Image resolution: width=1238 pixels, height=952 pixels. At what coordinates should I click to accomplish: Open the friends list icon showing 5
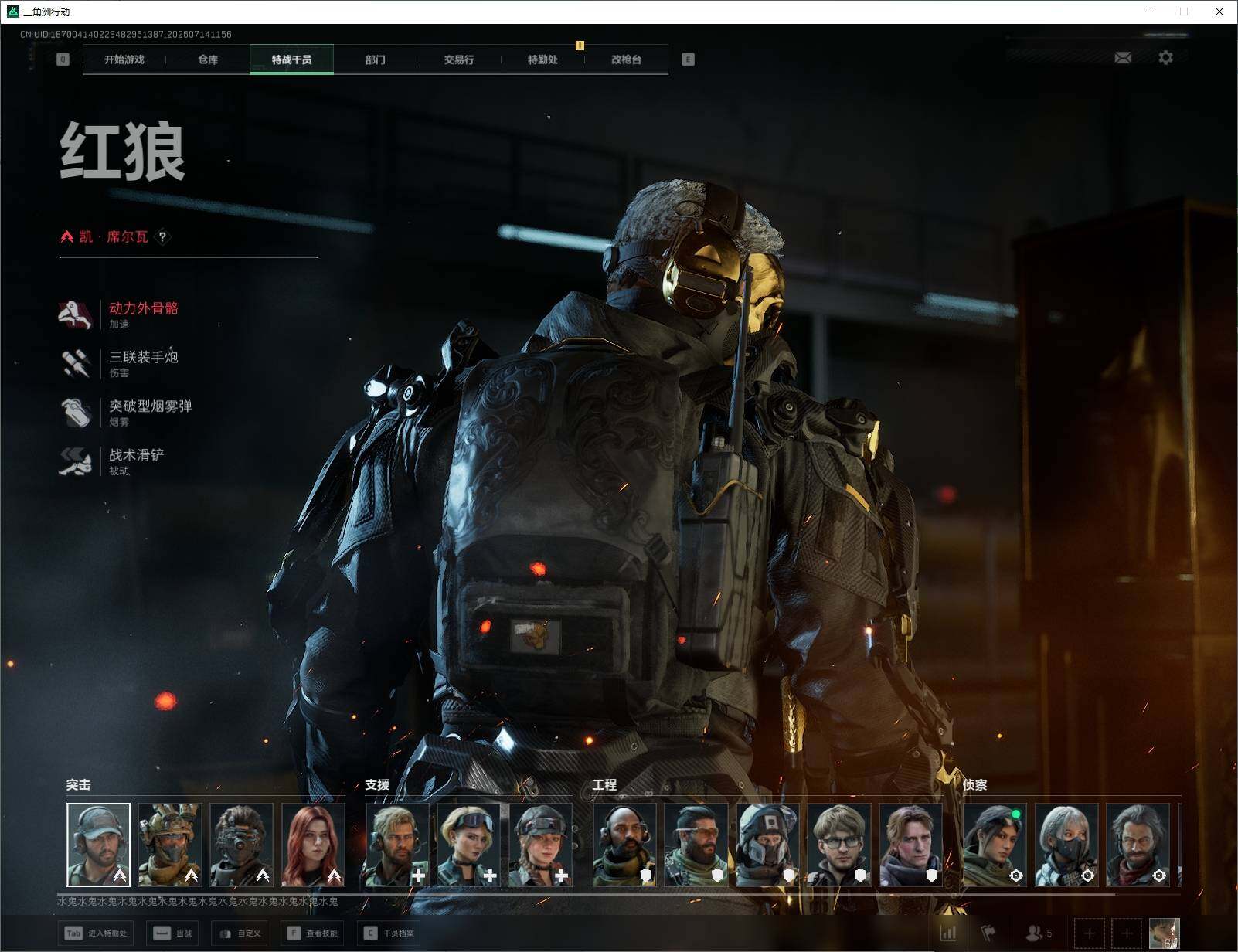[x=1038, y=933]
